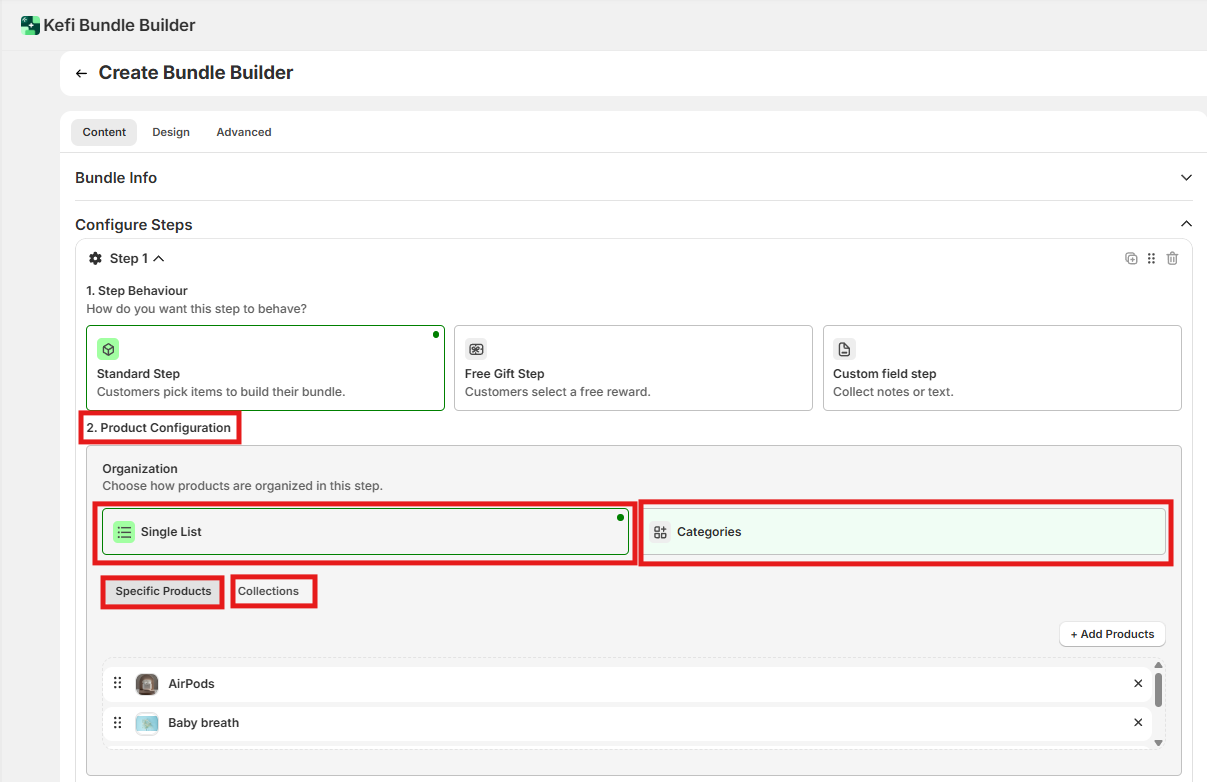
Task: Click the AirPods product thumbnail
Action: 147,684
